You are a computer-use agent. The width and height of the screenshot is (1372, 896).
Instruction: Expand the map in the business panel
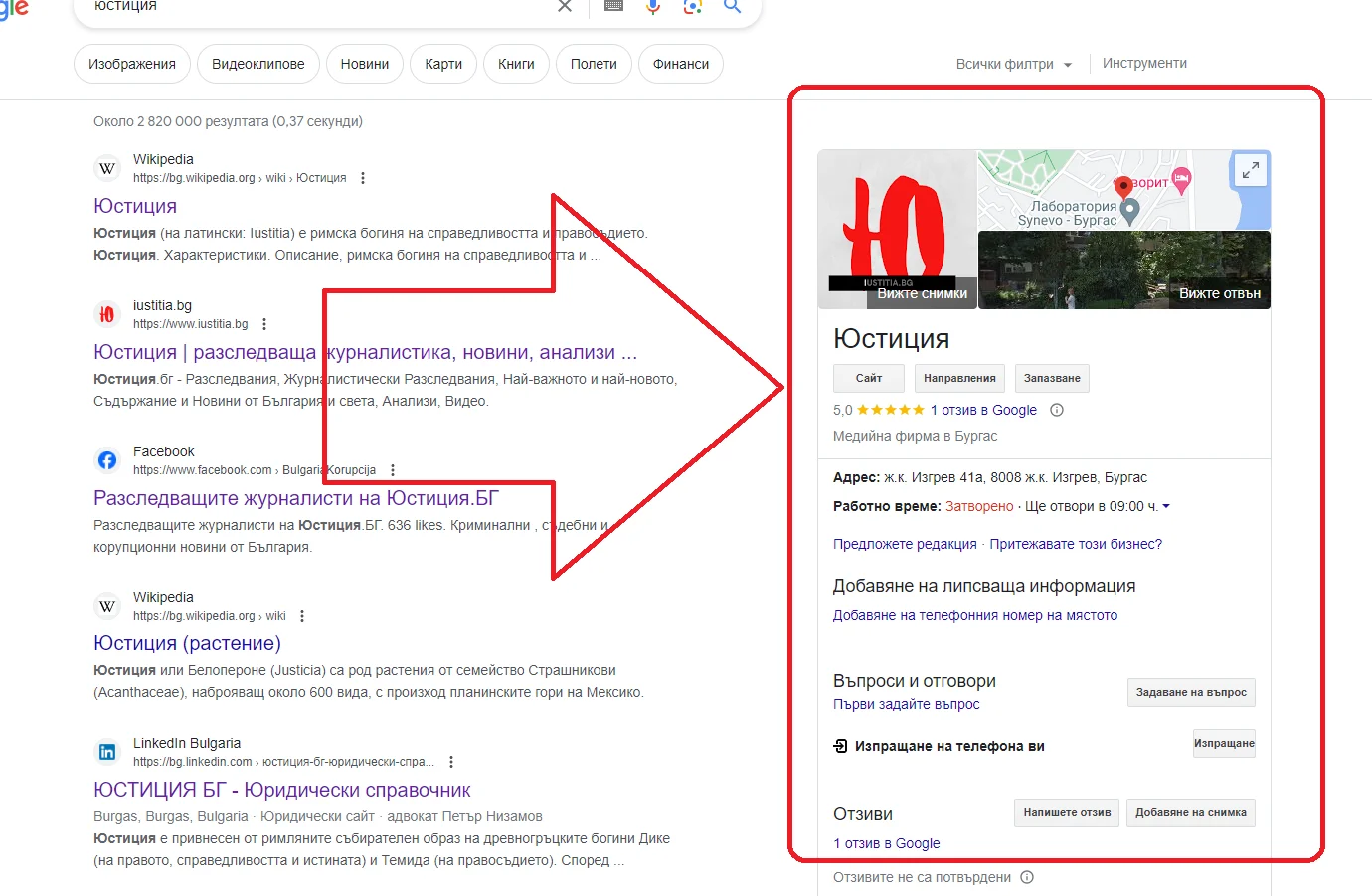click(1250, 170)
